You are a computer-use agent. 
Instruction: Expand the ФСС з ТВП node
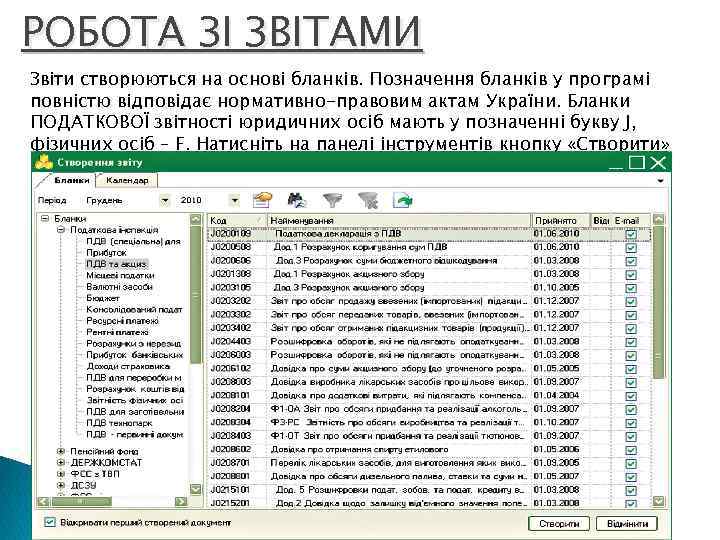61,473
